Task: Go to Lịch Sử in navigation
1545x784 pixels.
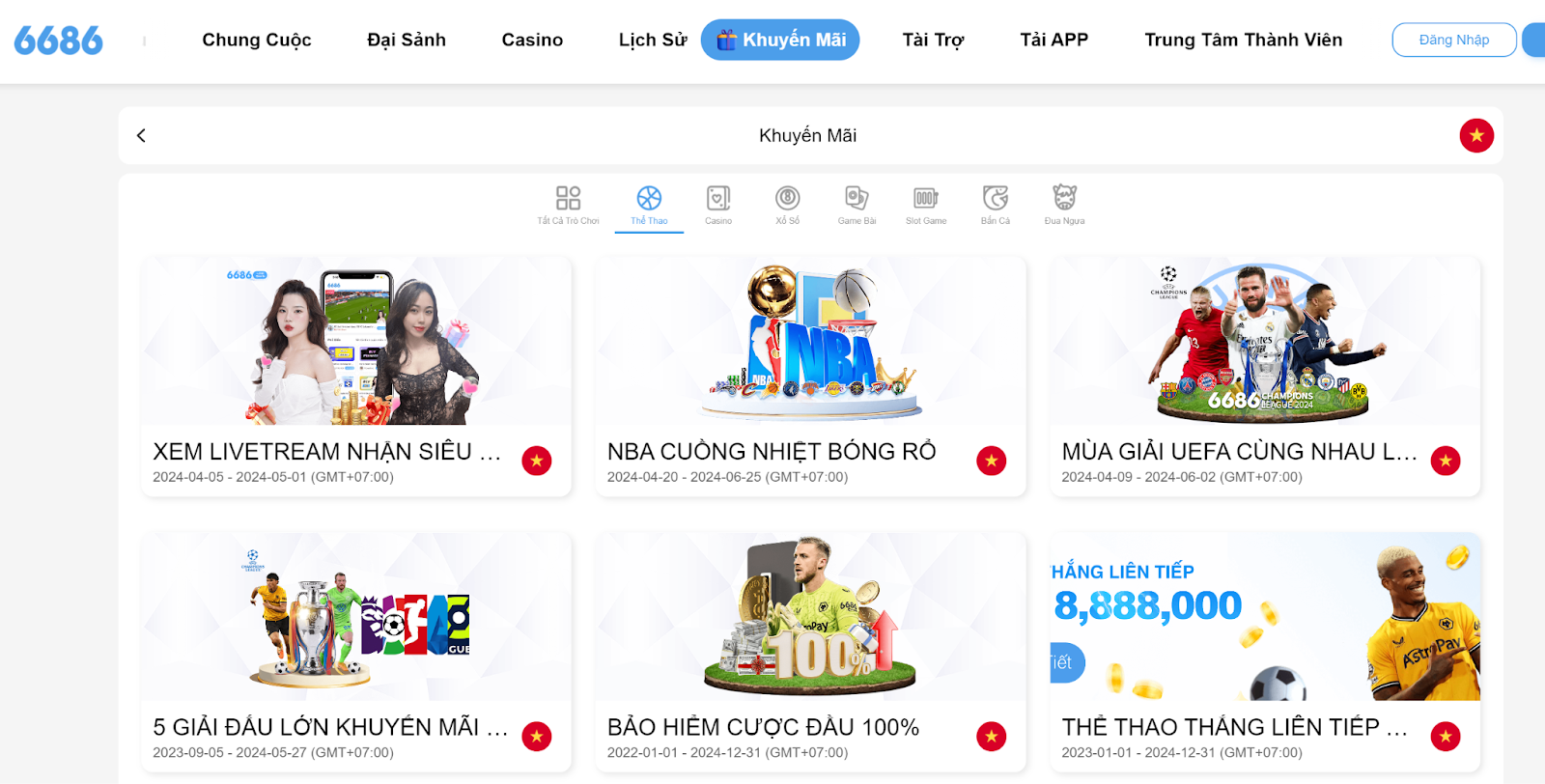Action: 653,40
